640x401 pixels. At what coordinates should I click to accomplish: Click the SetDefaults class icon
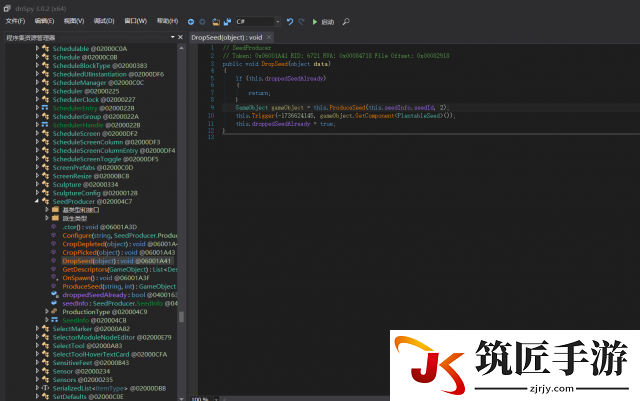pos(45,397)
